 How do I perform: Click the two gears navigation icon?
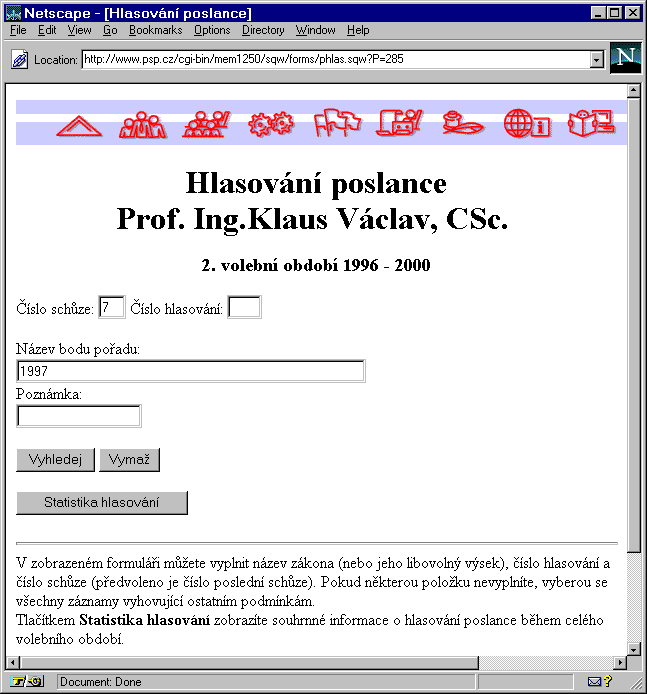(x=271, y=124)
